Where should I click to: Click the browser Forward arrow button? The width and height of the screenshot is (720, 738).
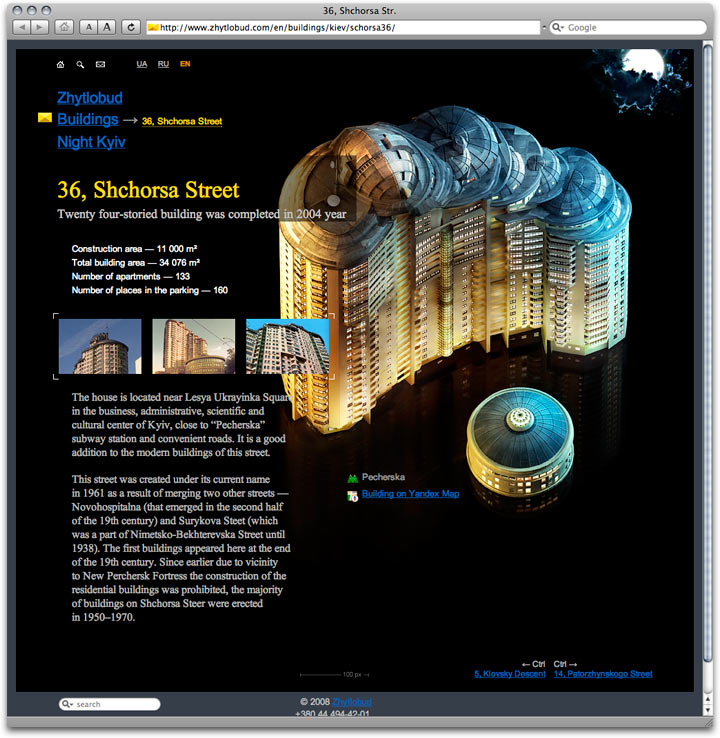tap(40, 27)
